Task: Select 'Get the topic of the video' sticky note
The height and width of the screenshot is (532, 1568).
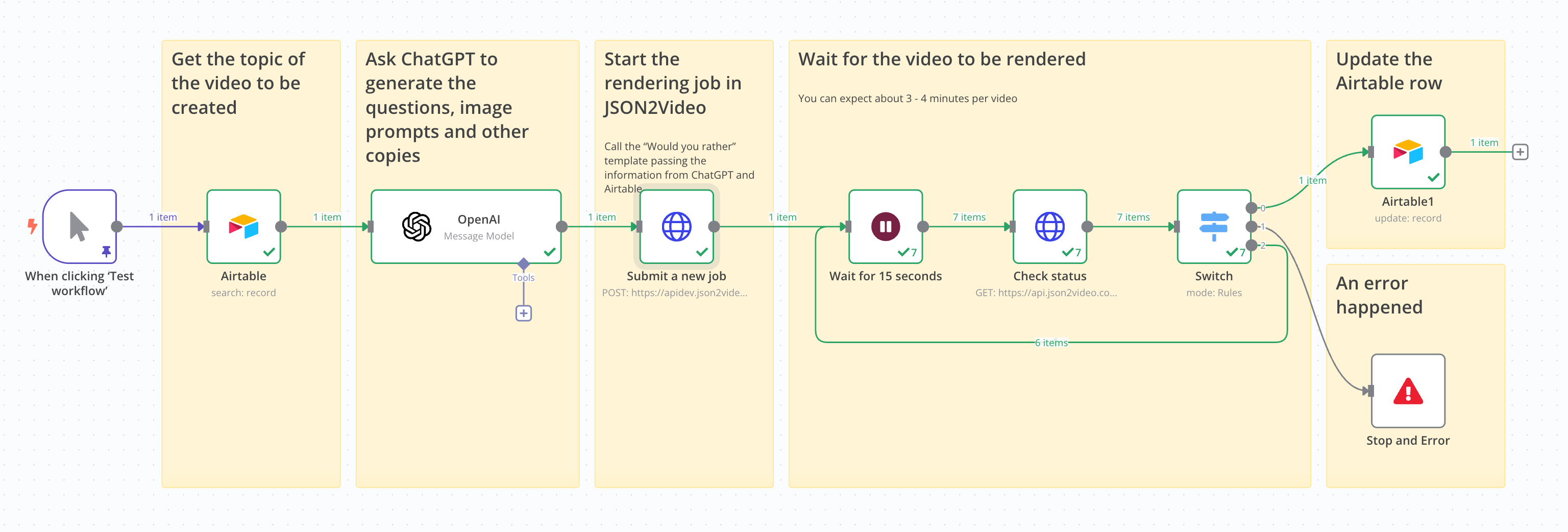Action: 251,263
